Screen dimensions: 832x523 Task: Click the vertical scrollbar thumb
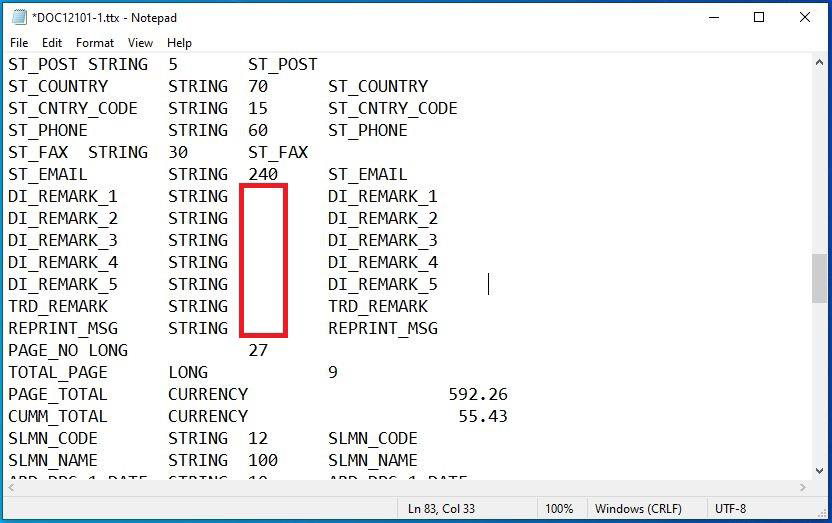[x=819, y=278]
